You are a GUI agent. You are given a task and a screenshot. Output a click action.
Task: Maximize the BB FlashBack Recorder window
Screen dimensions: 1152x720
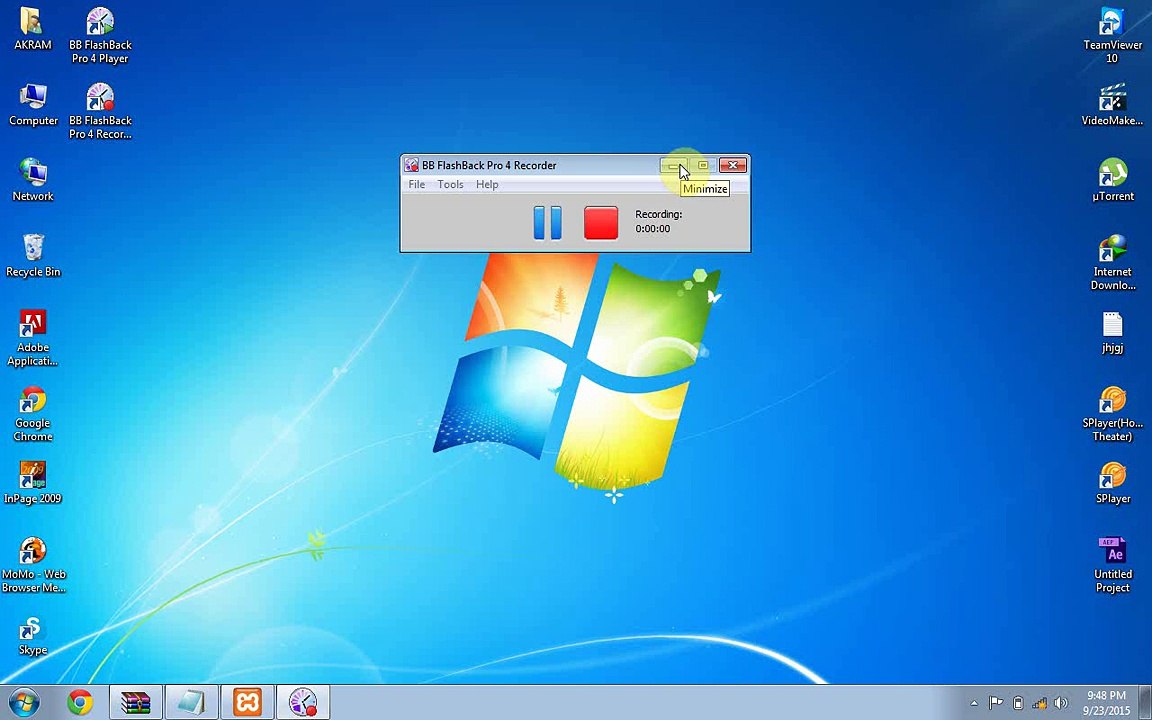pos(702,165)
